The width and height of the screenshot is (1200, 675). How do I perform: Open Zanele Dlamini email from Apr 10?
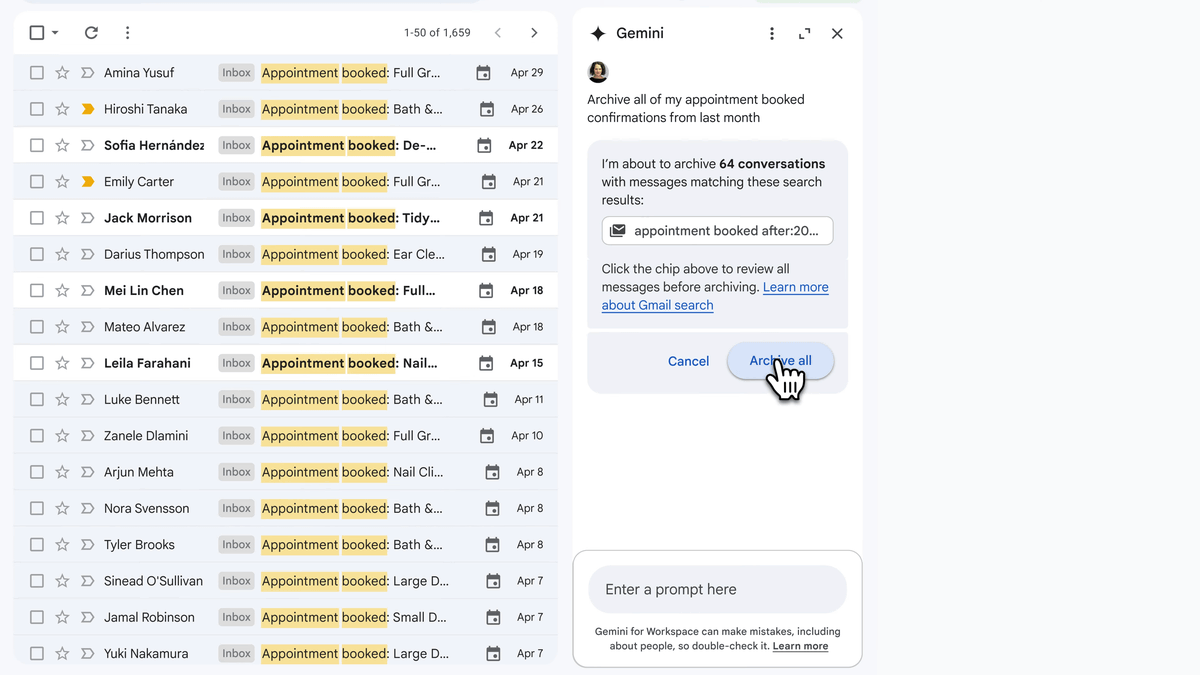point(285,436)
